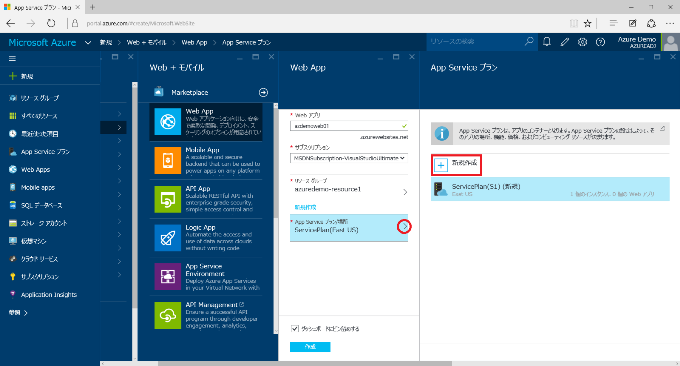Viewport: 680px width, 366px height.
Task: Select App Service Environment item
Action: pos(206,276)
